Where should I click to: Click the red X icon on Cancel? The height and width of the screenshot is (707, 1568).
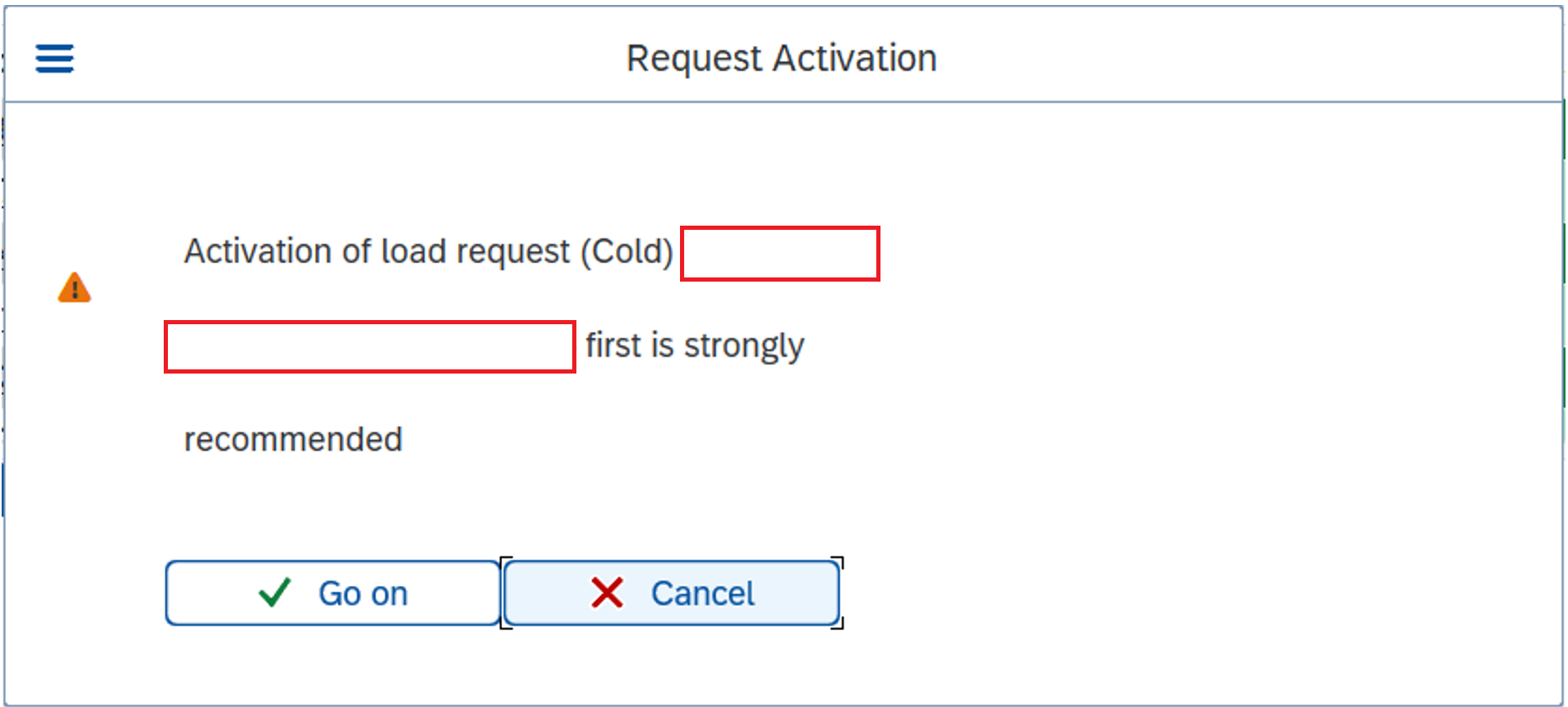pos(607,593)
